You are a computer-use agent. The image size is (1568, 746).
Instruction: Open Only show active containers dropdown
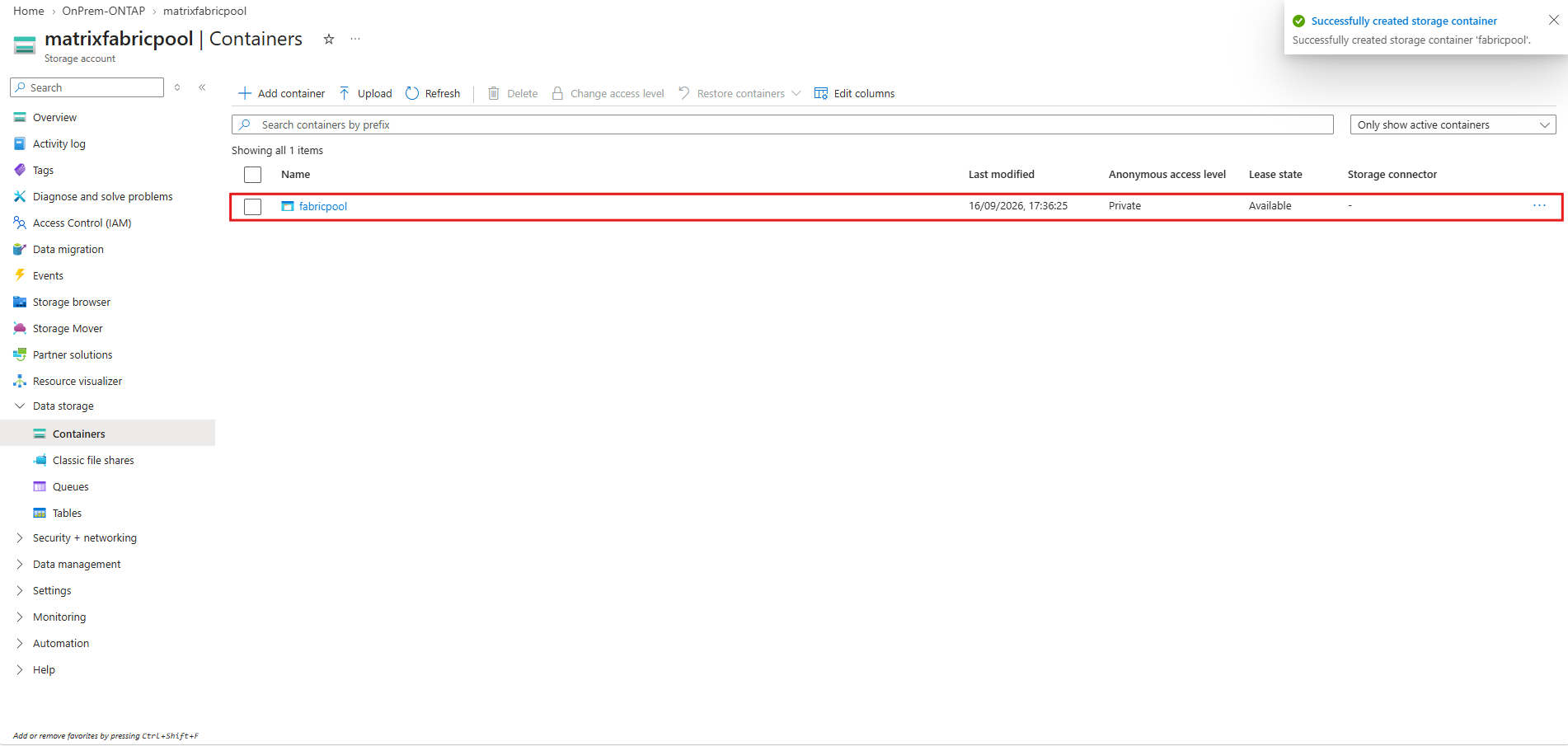click(x=1453, y=124)
